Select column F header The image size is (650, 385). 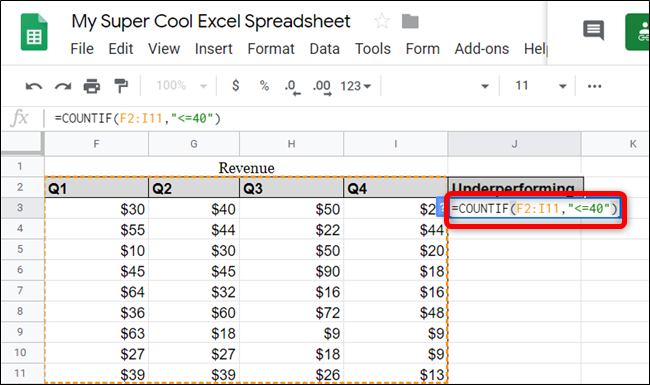pyautogui.click(x=96, y=144)
